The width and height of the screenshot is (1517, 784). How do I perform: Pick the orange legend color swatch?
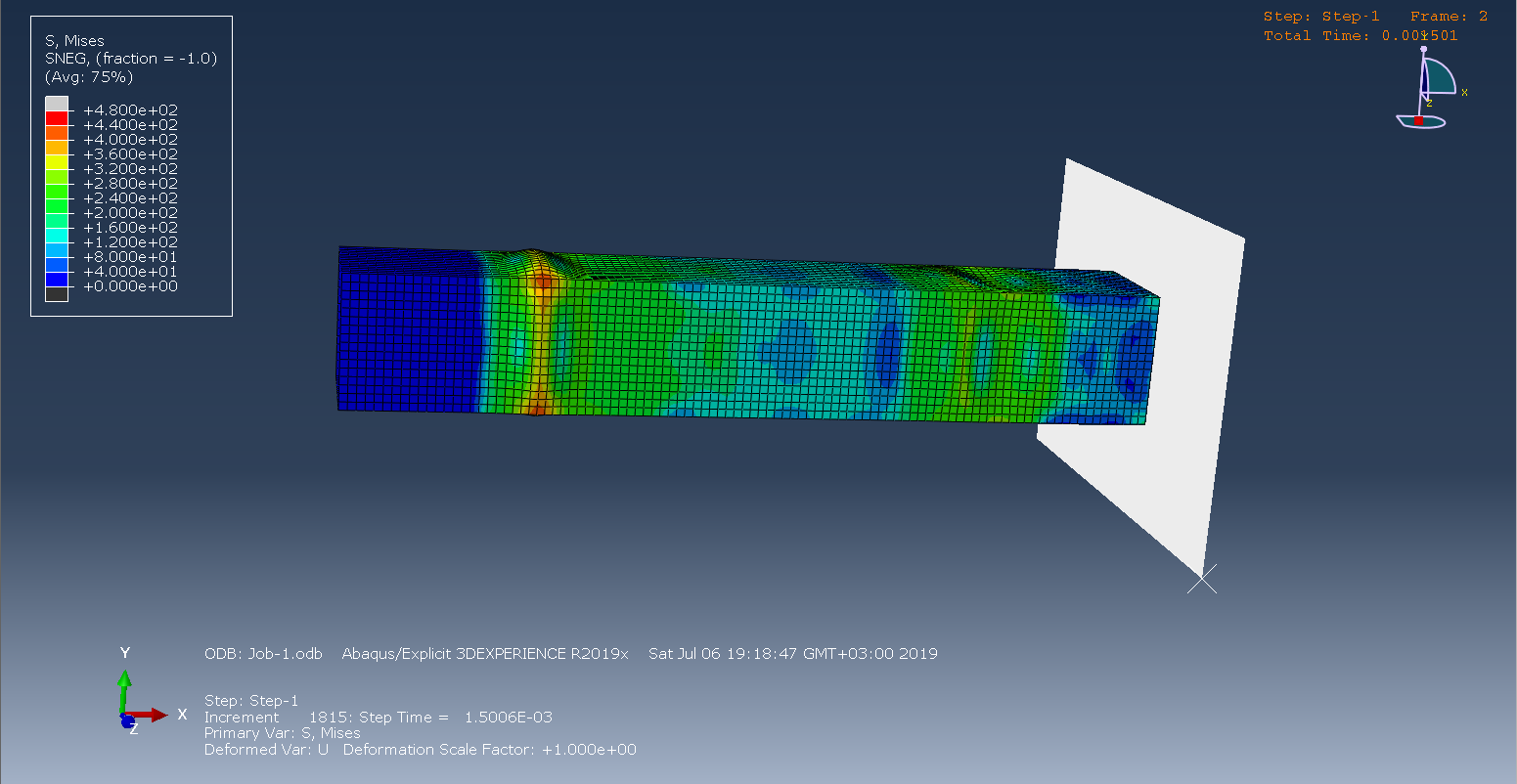click(x=57, y=133)
